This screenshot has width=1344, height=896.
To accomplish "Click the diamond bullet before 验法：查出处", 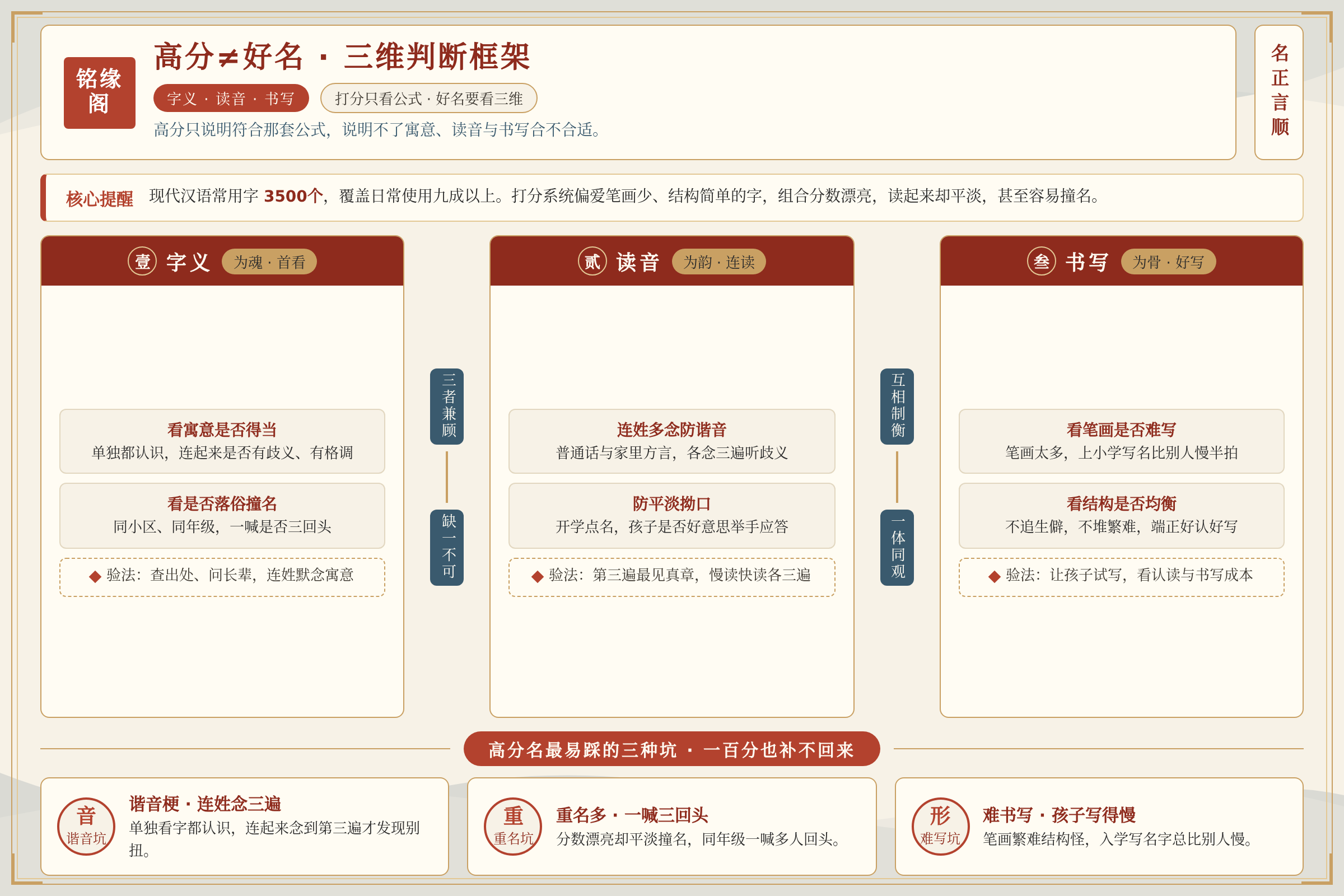I will click(95, 576).
